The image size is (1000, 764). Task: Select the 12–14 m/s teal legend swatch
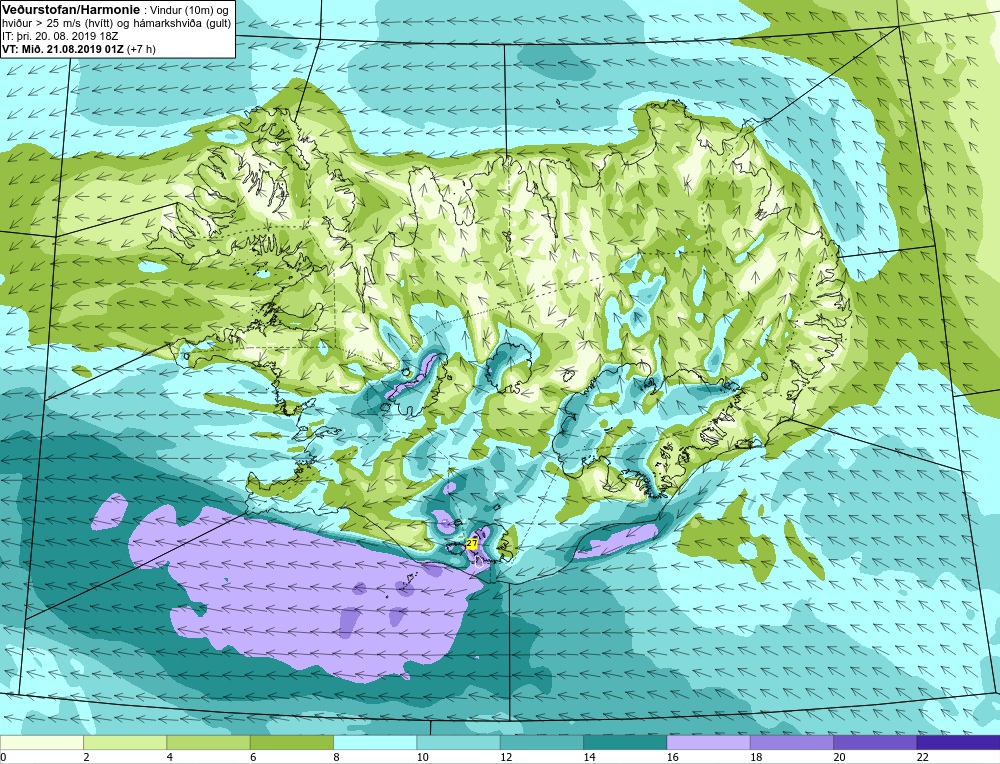[x=541, y=742]
